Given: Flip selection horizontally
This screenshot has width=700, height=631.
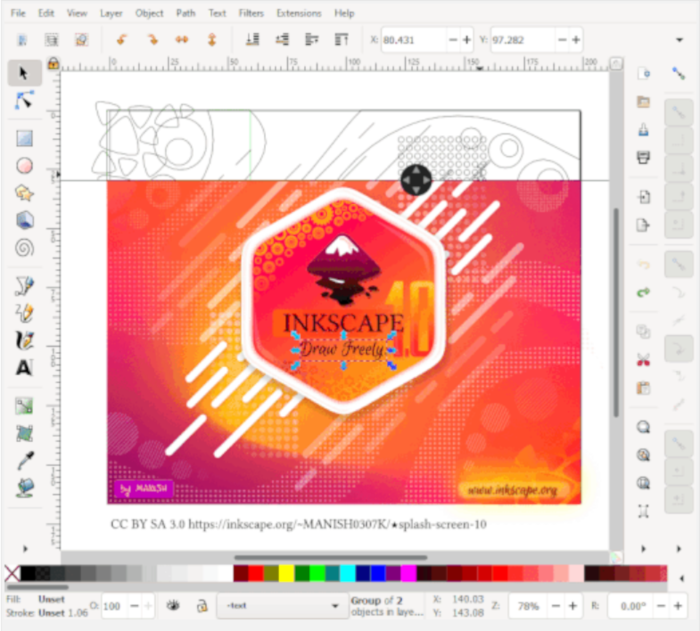Looking at the screenshot, I should pos(182,40).
